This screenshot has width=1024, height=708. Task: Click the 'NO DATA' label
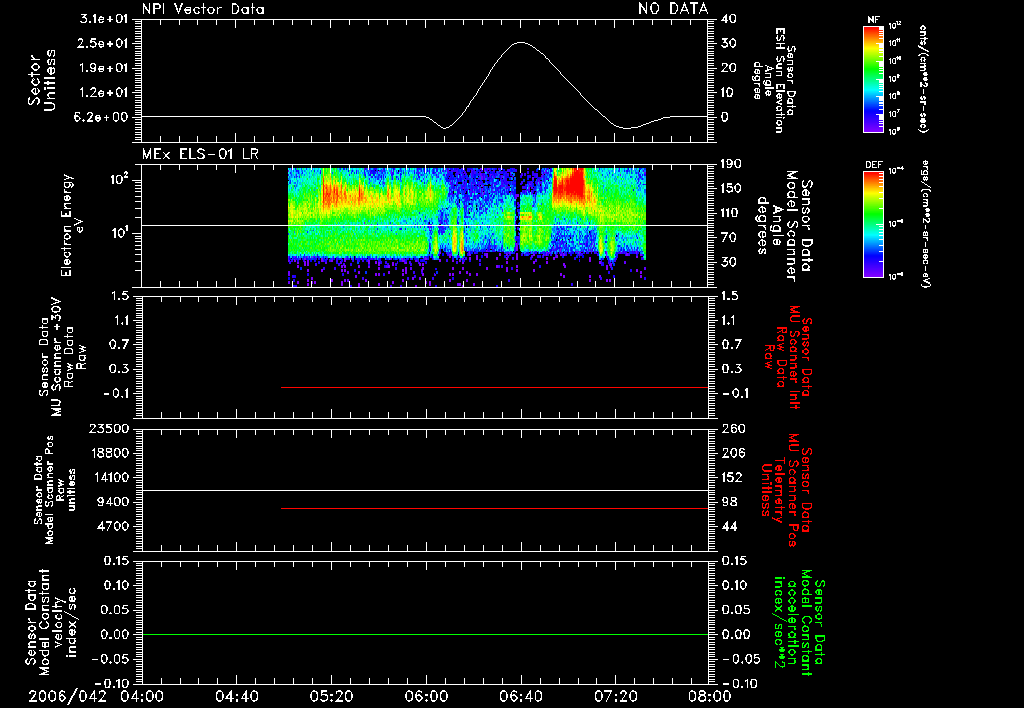click(x=673, y=9)
